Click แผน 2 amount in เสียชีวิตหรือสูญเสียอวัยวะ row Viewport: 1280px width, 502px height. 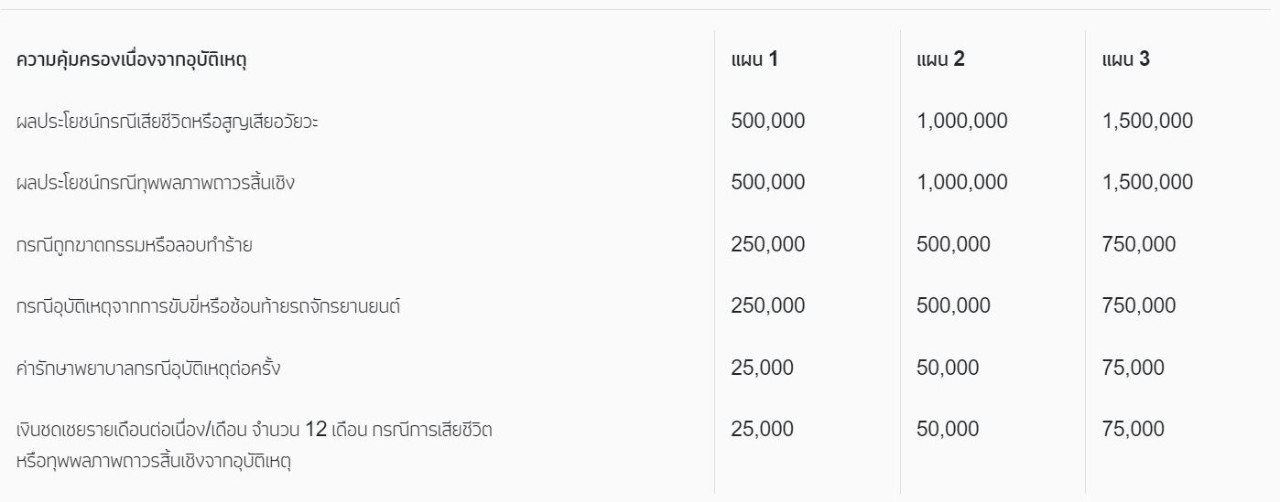[962, 122]
